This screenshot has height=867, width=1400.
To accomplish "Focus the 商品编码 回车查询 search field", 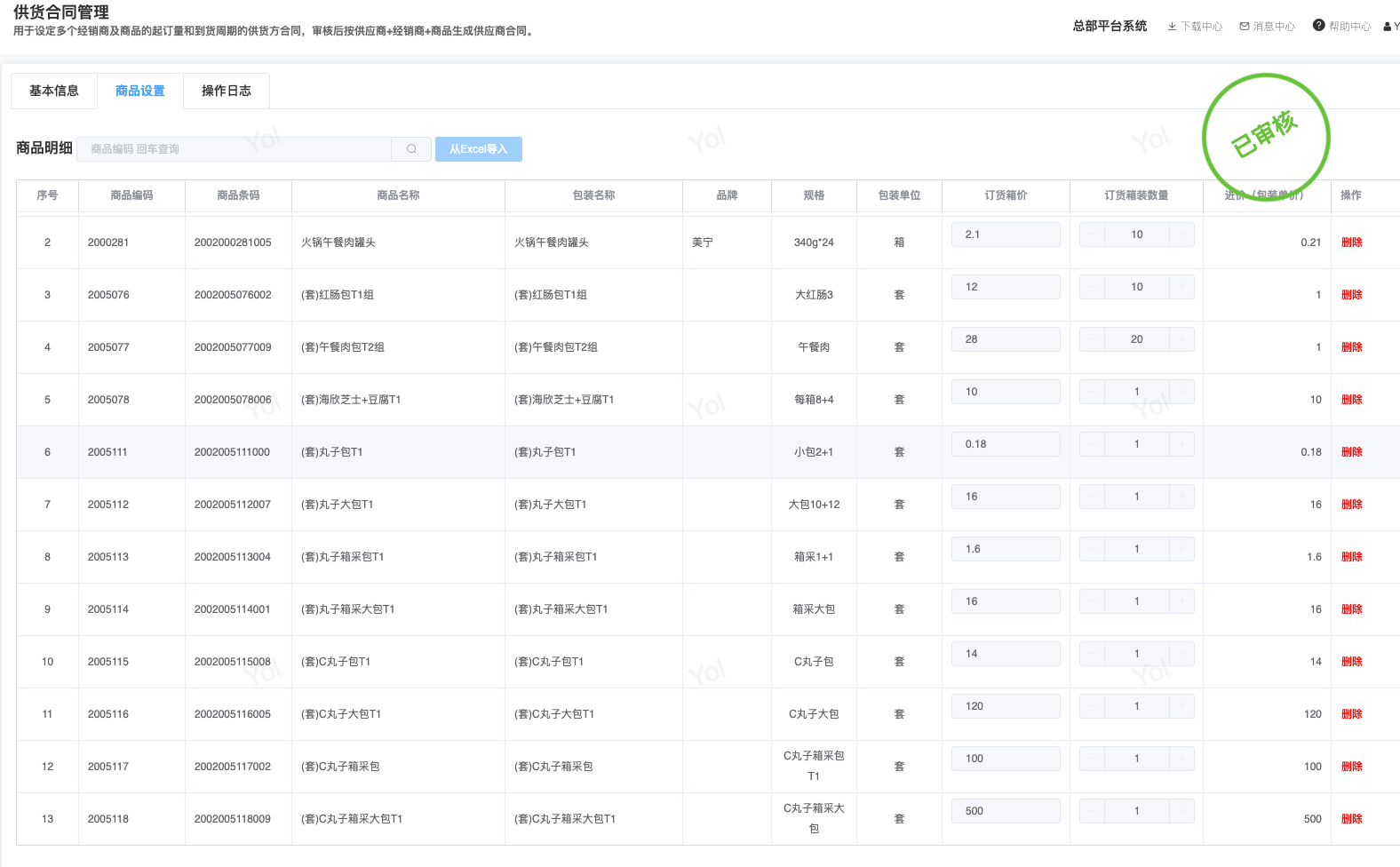I will click(x=235, y=149).
